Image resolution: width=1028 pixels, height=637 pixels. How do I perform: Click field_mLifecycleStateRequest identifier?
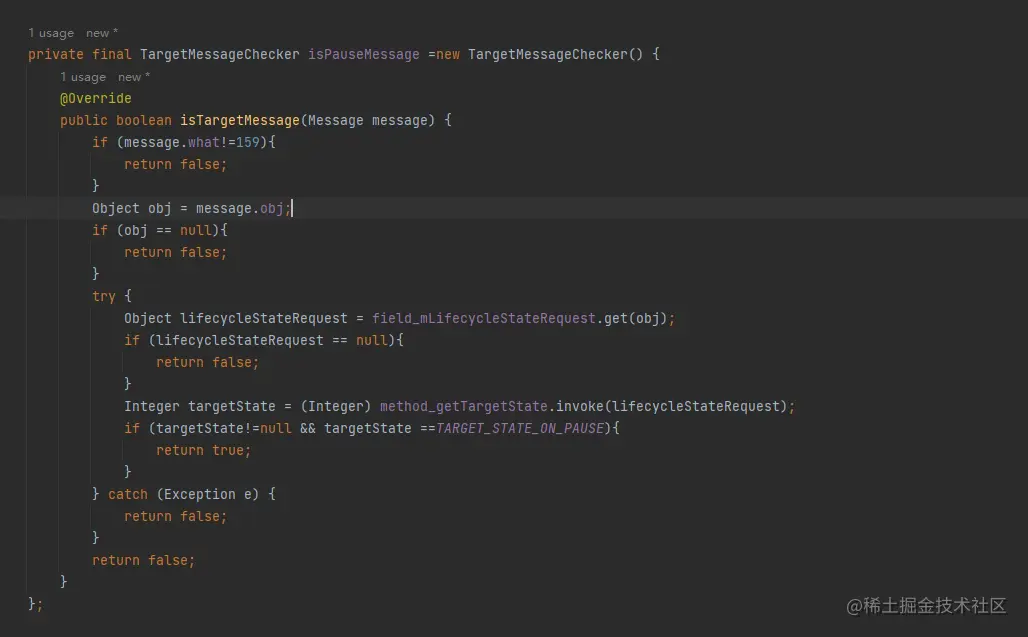click(484, 318)
